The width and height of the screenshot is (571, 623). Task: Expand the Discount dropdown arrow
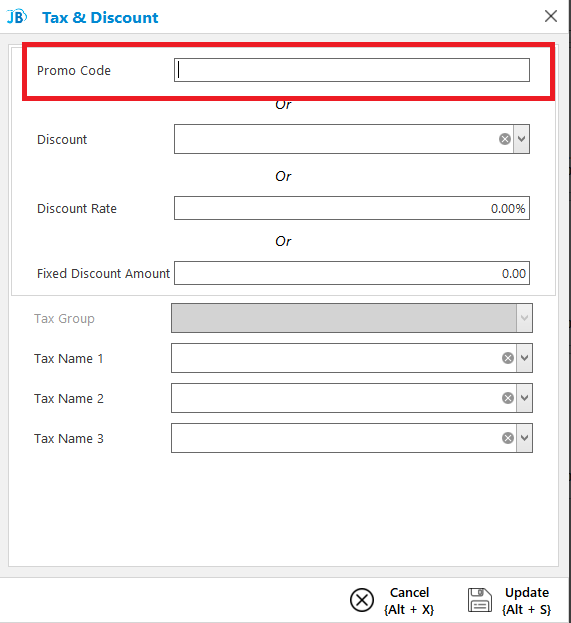click(521, 139)
